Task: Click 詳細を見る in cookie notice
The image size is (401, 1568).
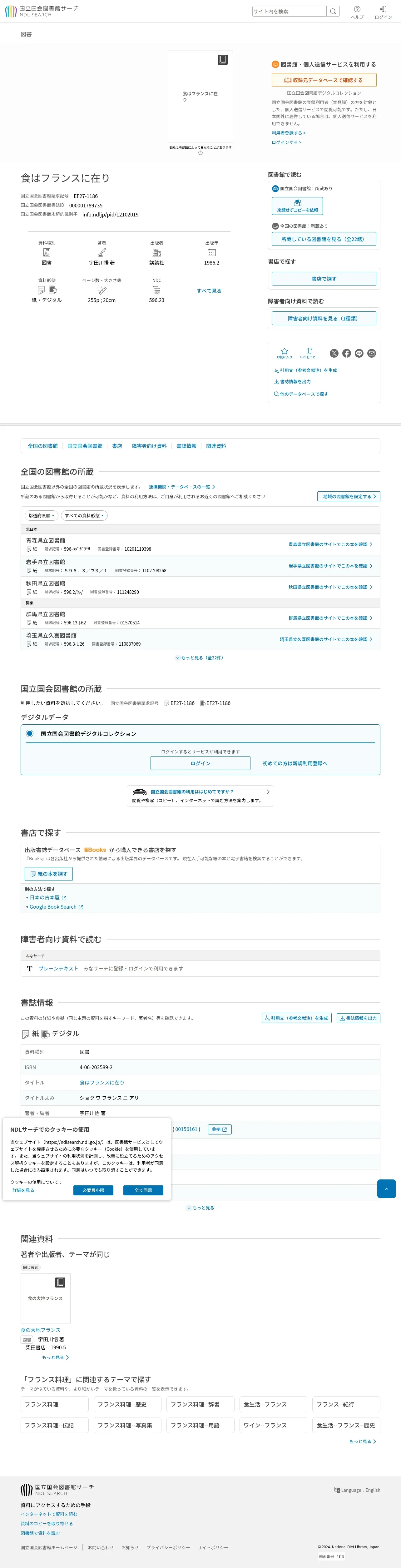Action: click(24, 1190)
